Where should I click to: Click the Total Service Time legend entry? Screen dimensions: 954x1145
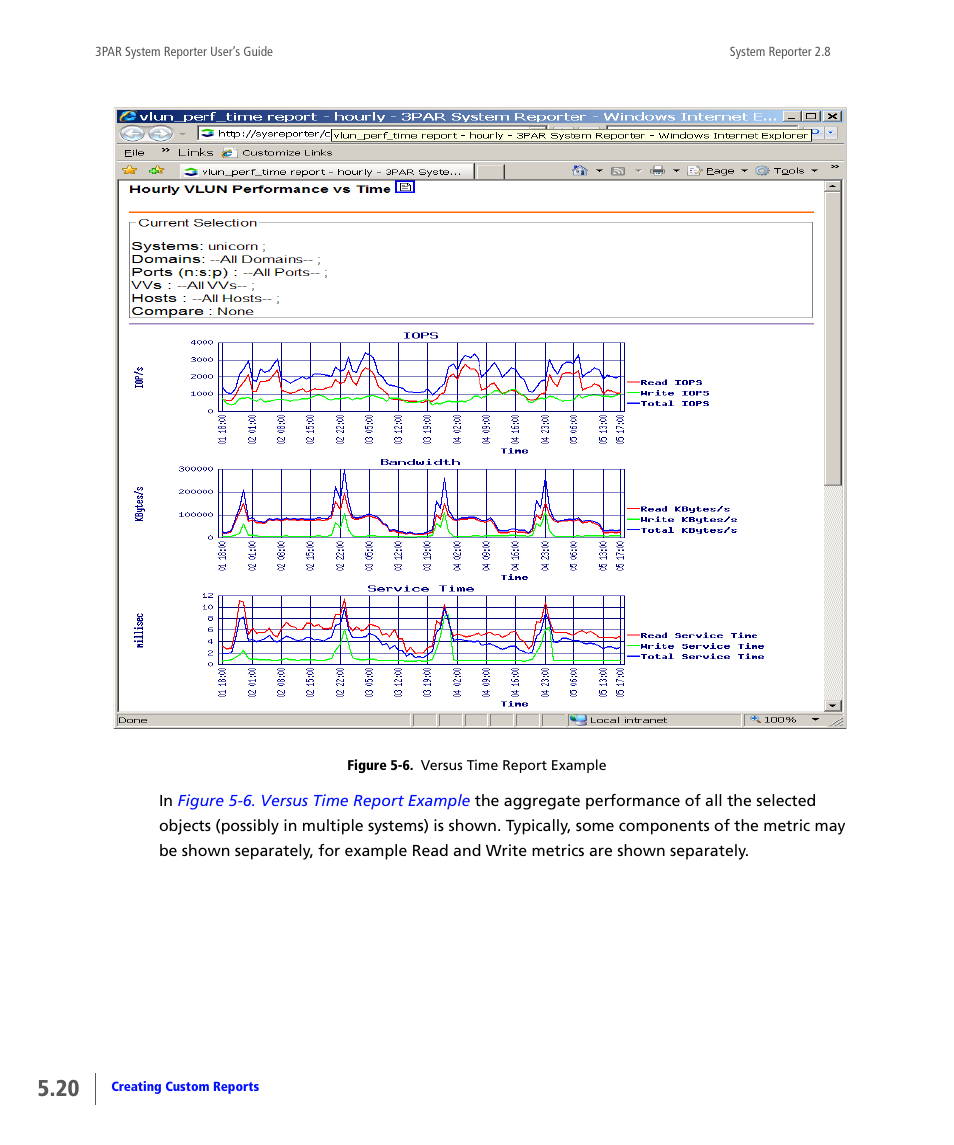pyautogui.click(x=695, y=656)
